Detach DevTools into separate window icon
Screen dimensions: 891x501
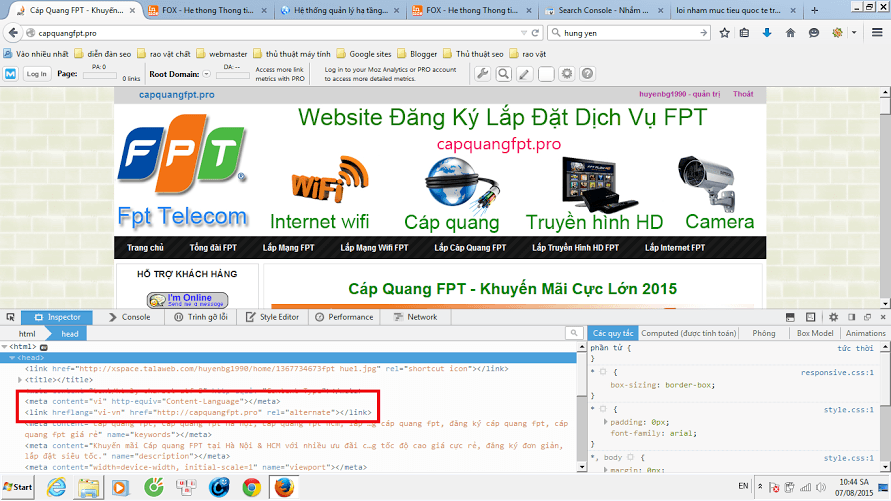click(x=867, y=317)
